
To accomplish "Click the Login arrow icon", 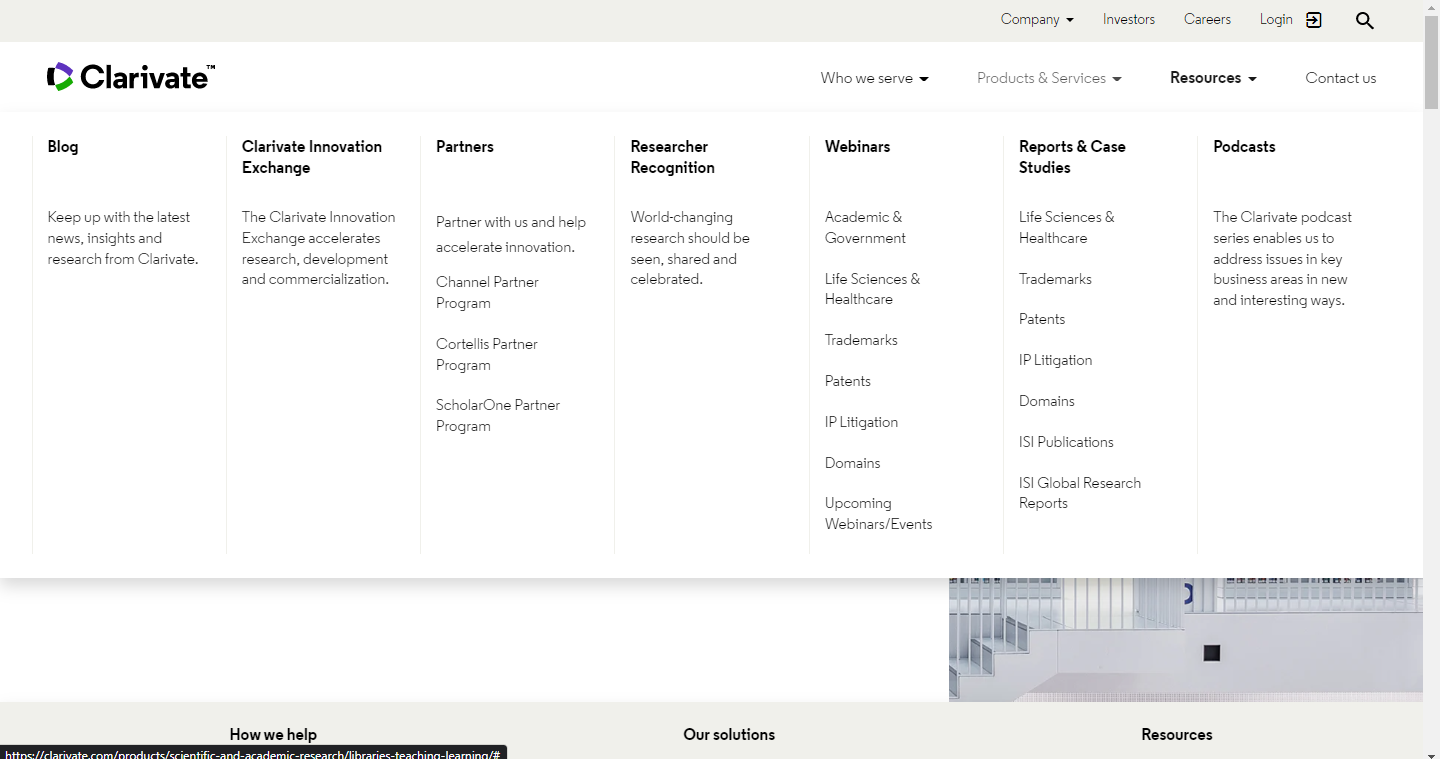I will click(x=1314, y=20).
